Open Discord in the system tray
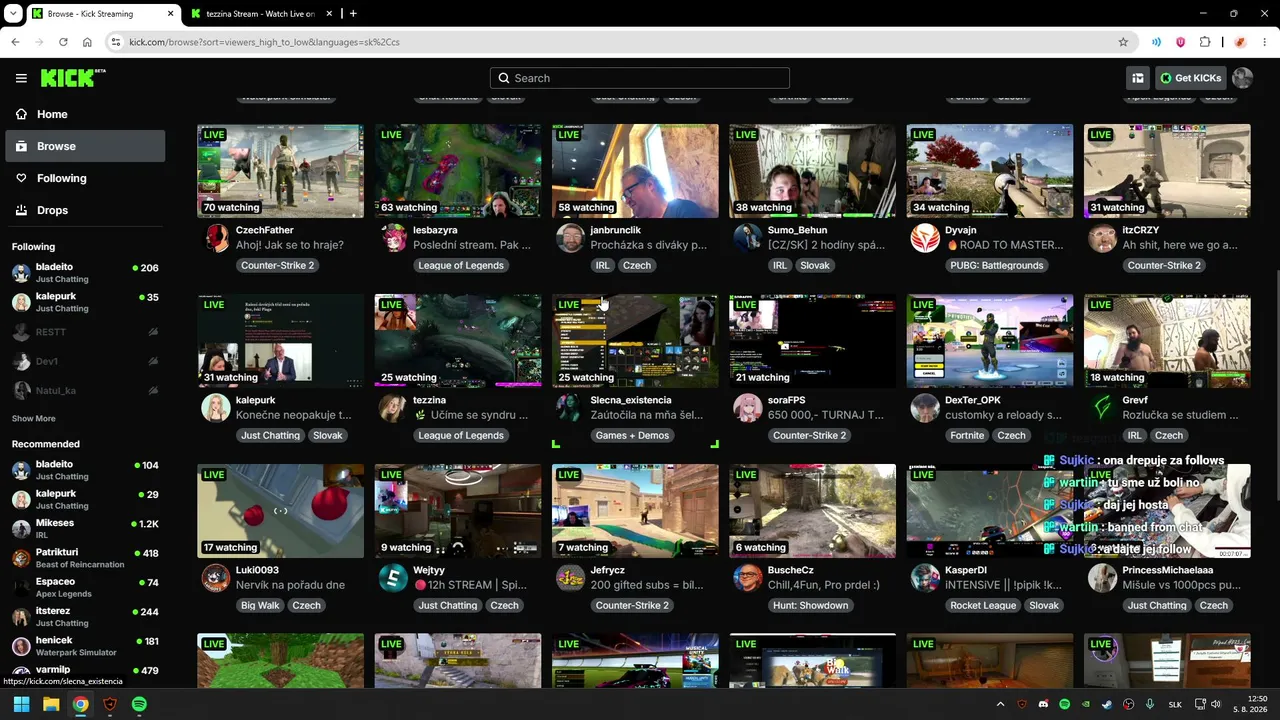The width and height of the screenshot is (1280, 720). pos(1044,704)
